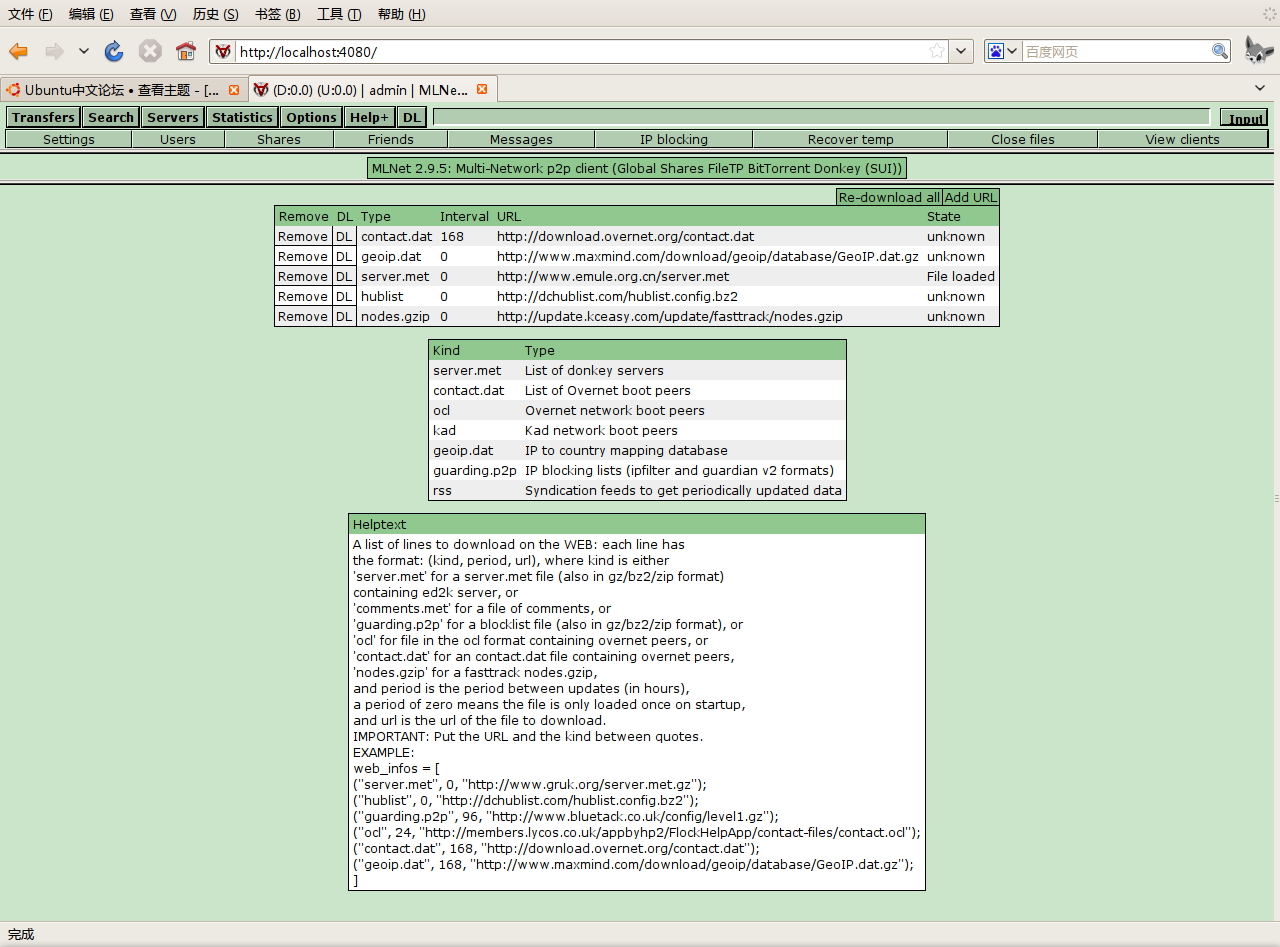This screenshot has height=947, width=1280.
Task: Open the search engine selector dropdown
Action: (1003, 51)
